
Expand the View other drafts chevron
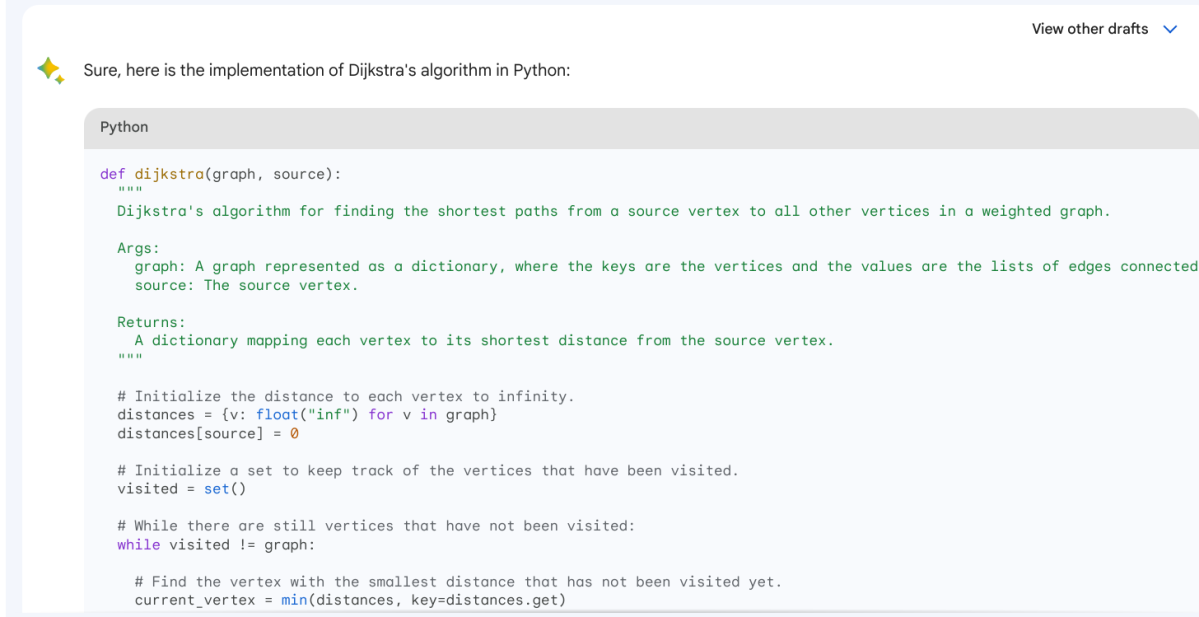[x=1170, y=29]
